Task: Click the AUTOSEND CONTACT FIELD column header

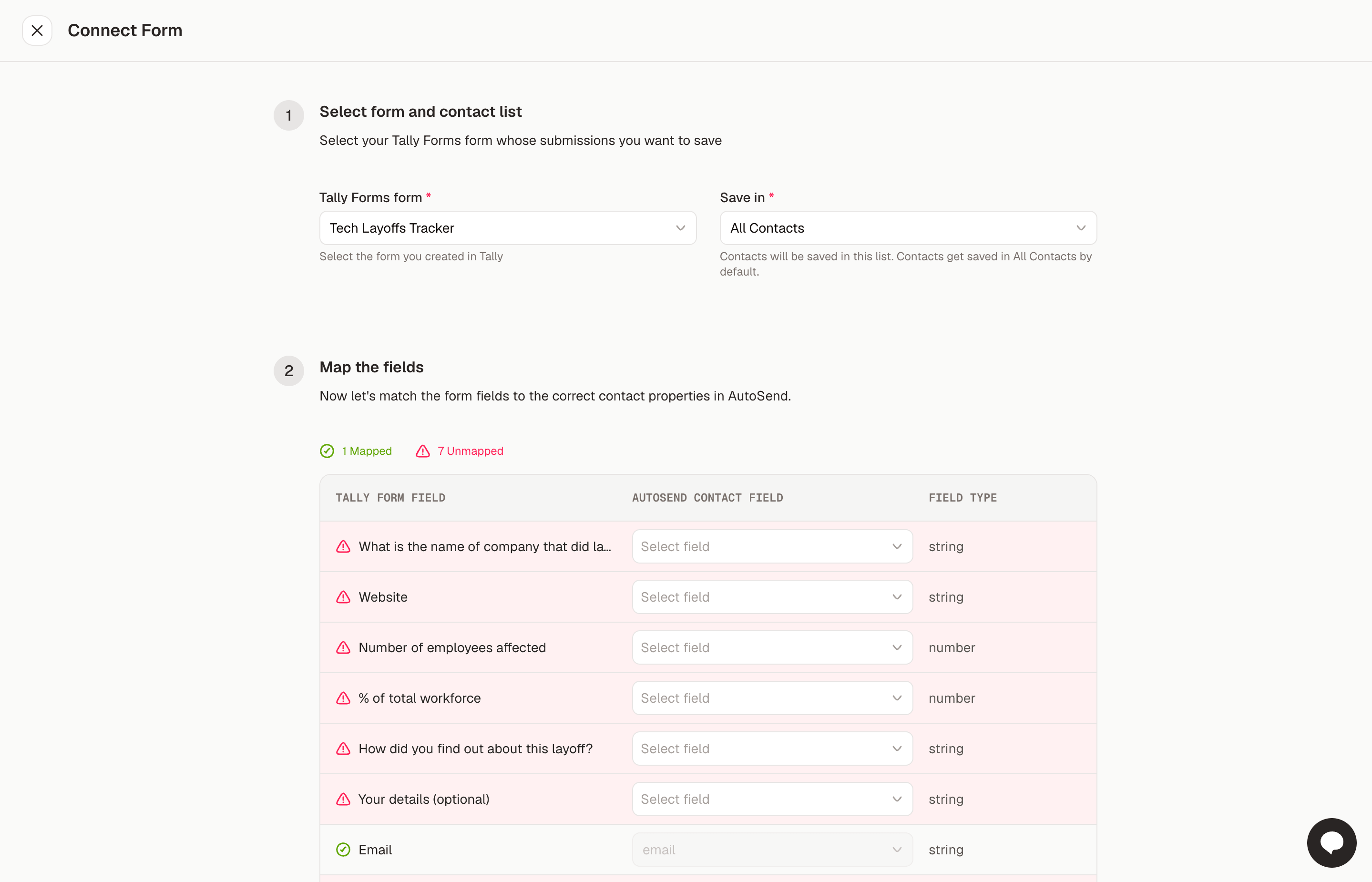Action: [x=707, y=497]
